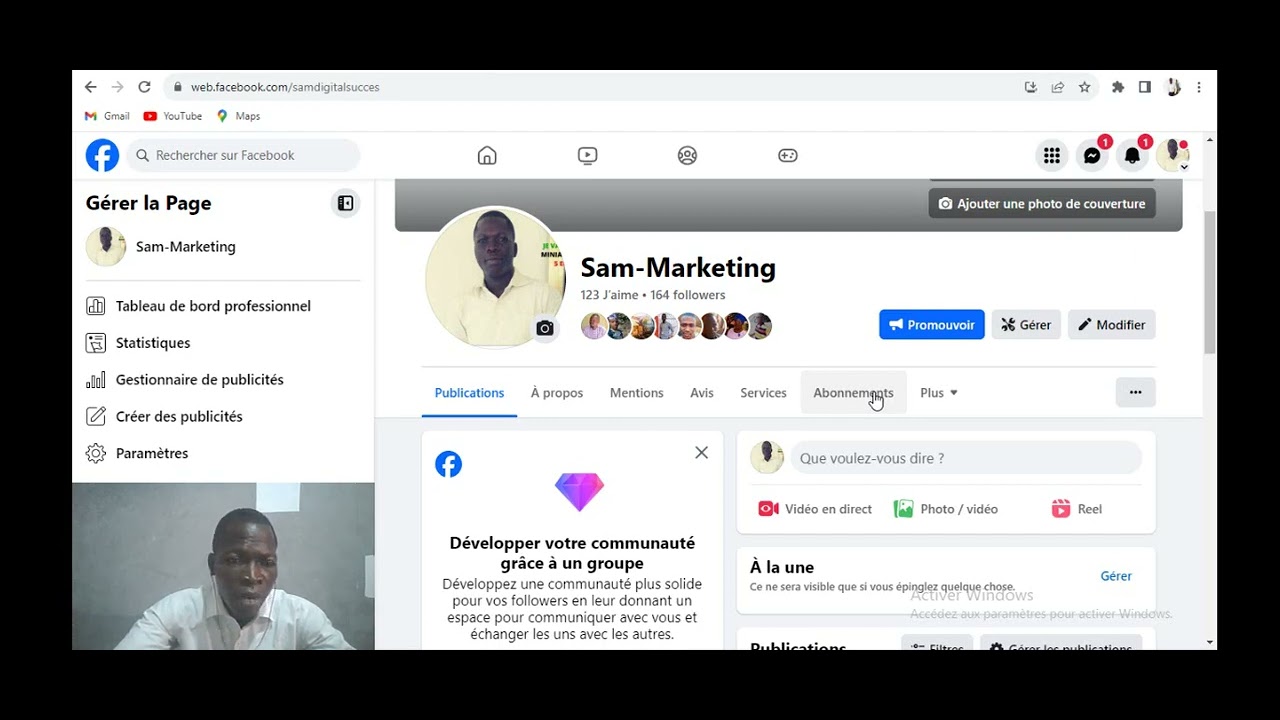Click the Gérer button near Modifier
The width and height of the screenshot is (1280, 720).
(x=1026, y=325)
